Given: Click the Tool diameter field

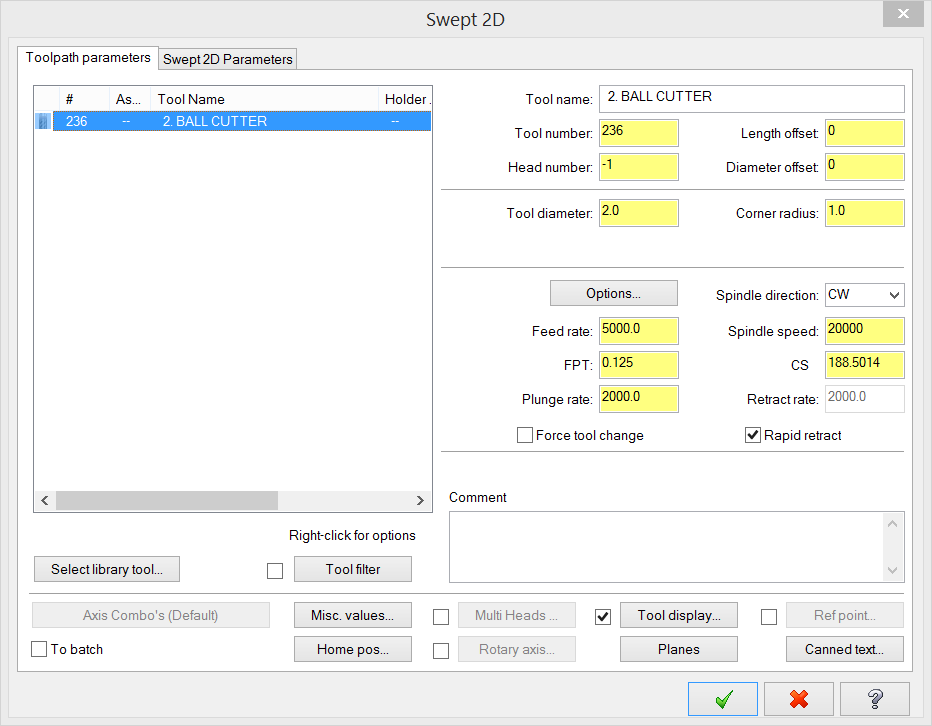Looking at the screenshot, I should [x=638, y=213].
